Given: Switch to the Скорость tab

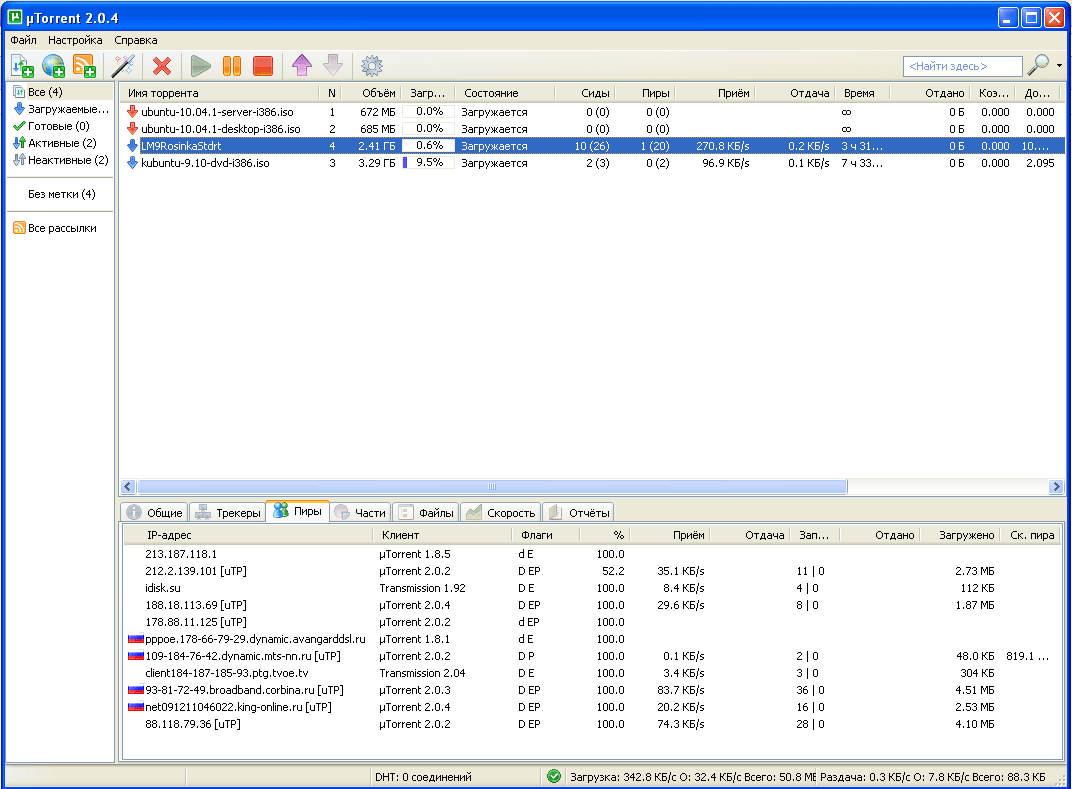Looking at the screenshot, I should click(x=501, y=512).
